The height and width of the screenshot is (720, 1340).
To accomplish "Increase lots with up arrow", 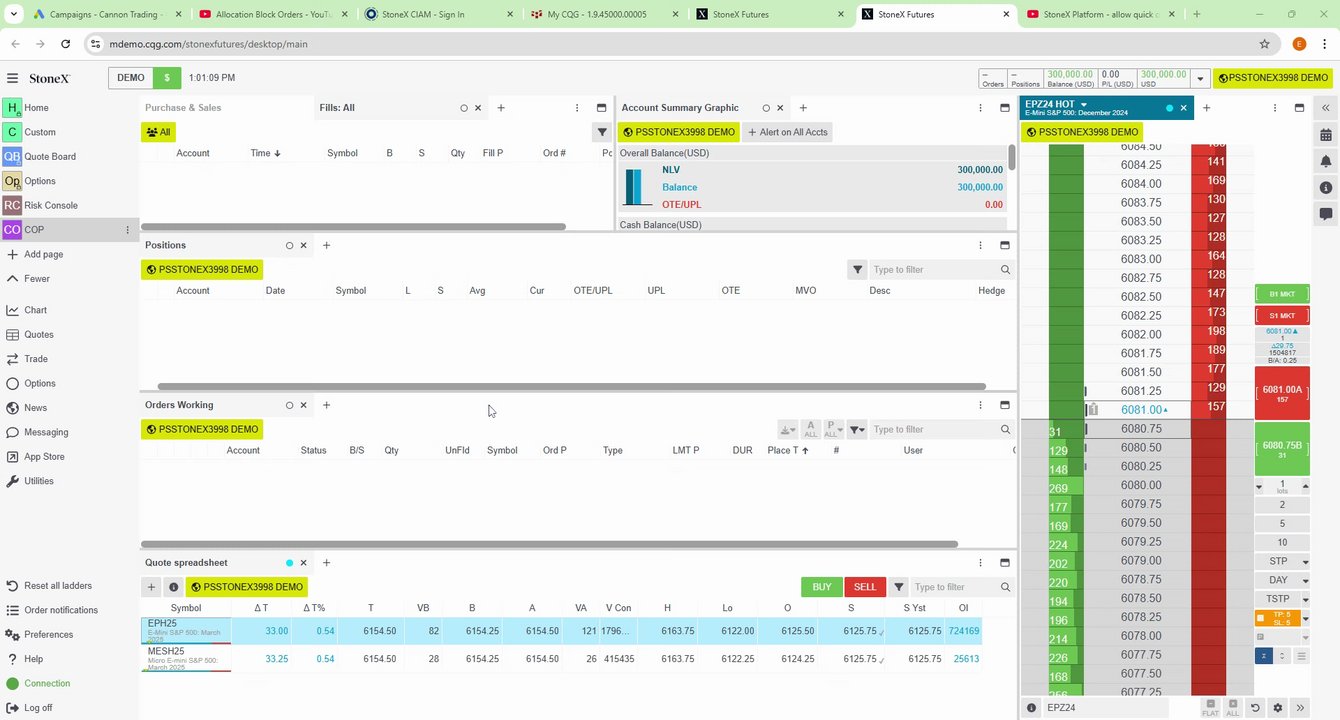I will pos(1305,487).
